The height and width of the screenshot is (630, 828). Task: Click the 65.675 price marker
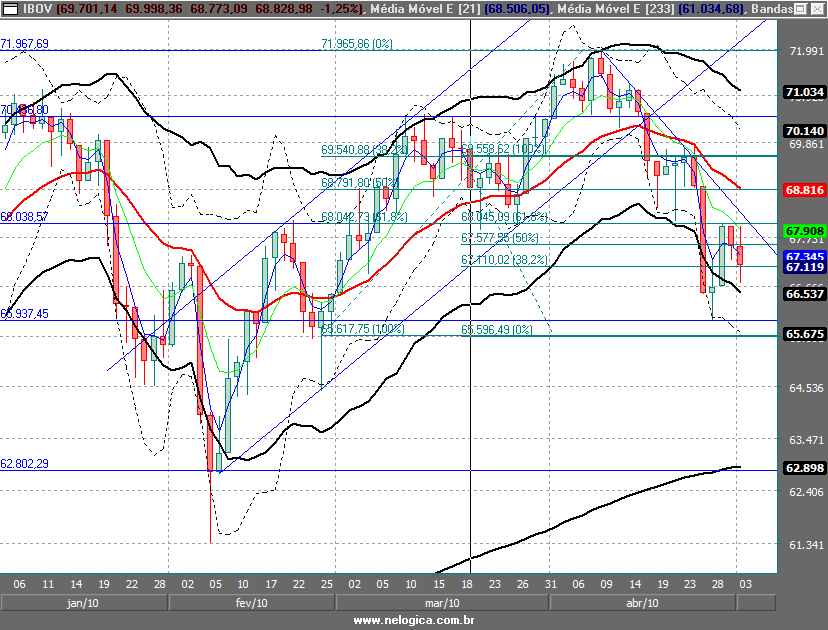(x=804, y=334)
